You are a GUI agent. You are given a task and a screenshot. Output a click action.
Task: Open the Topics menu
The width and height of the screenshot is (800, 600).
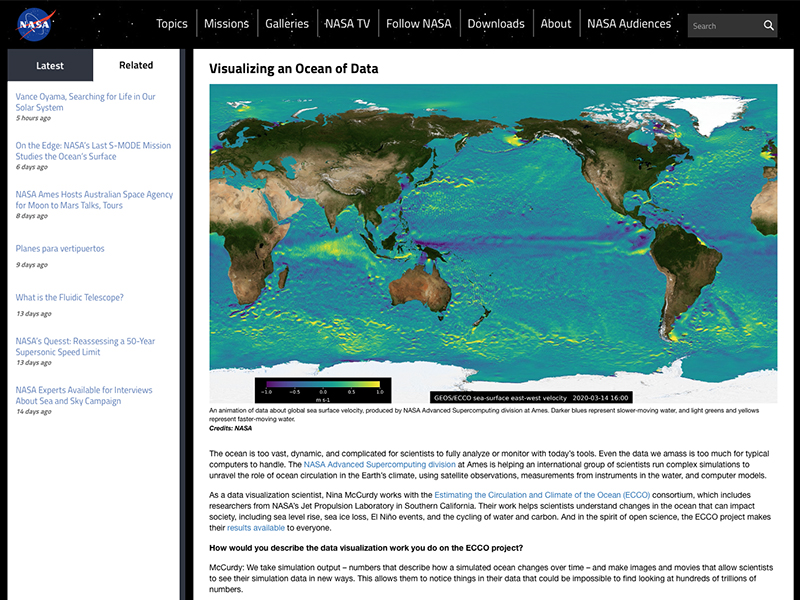[x=171, y=24]
